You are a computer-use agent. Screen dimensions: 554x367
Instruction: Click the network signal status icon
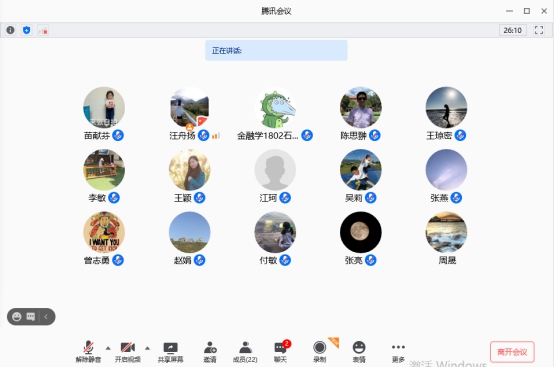(43, 30)
